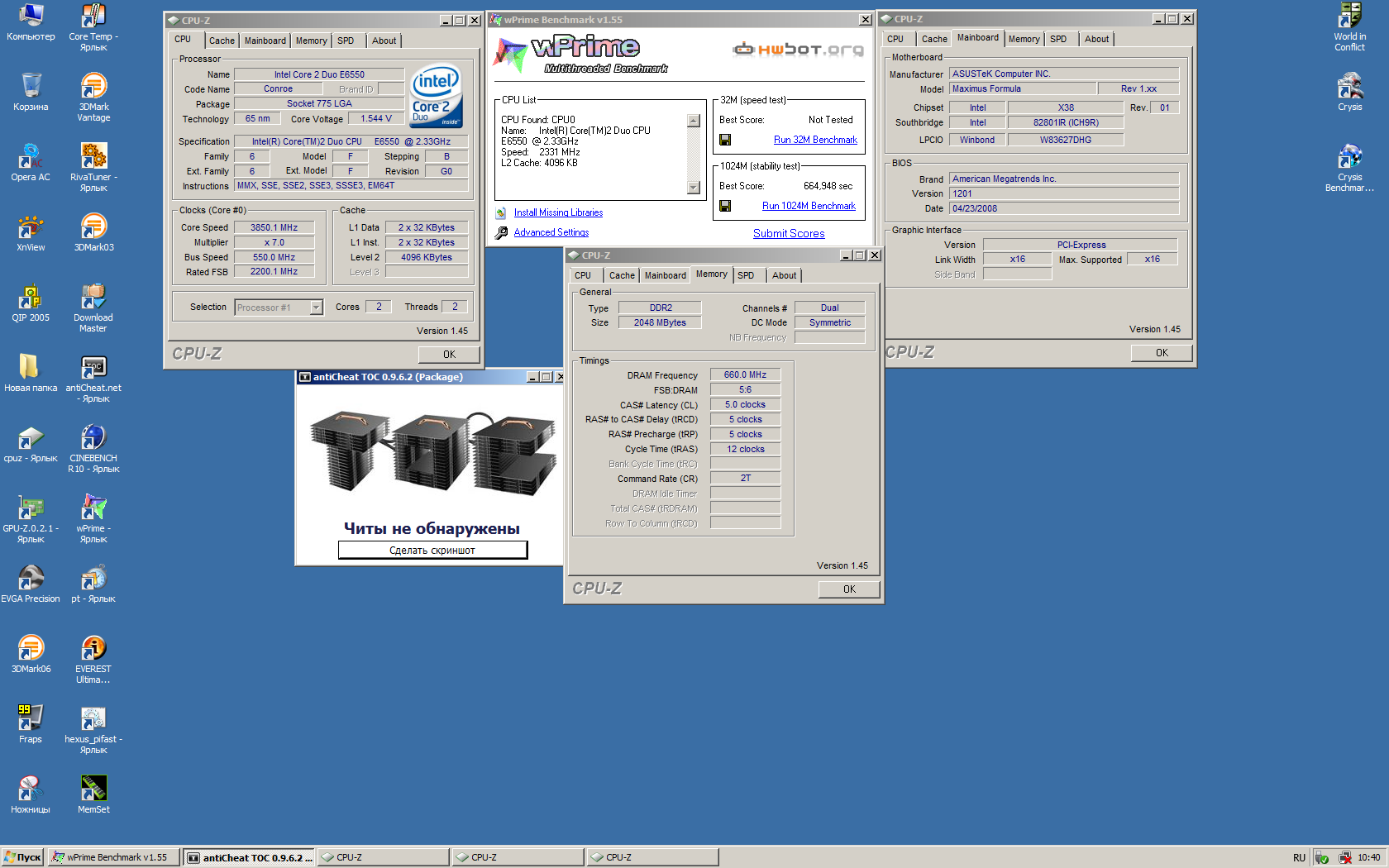
Task: Open the About tab in right CPU-Z window
Action: point(1097,39)
